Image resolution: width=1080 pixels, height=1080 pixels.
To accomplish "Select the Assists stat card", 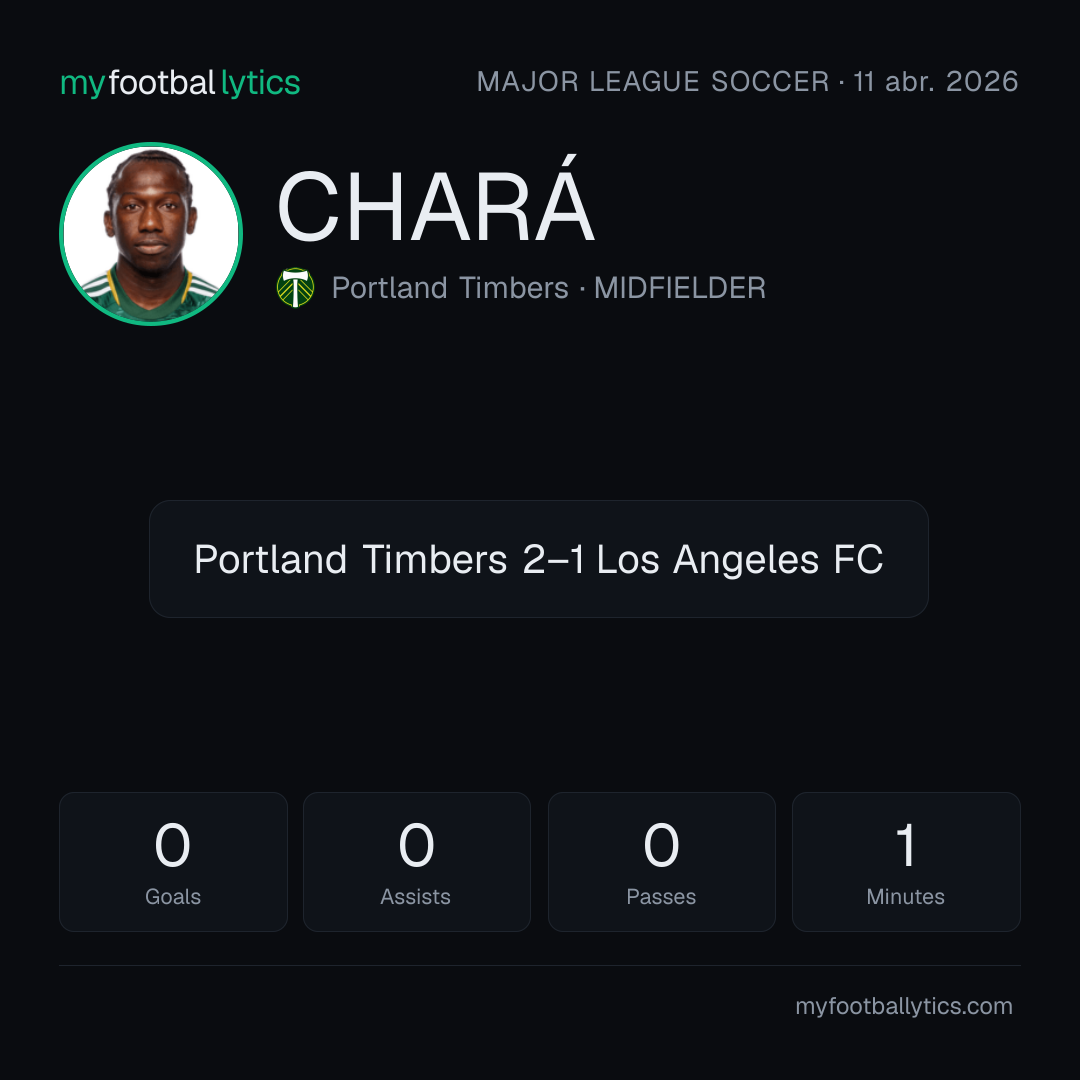I will point(417,862).
